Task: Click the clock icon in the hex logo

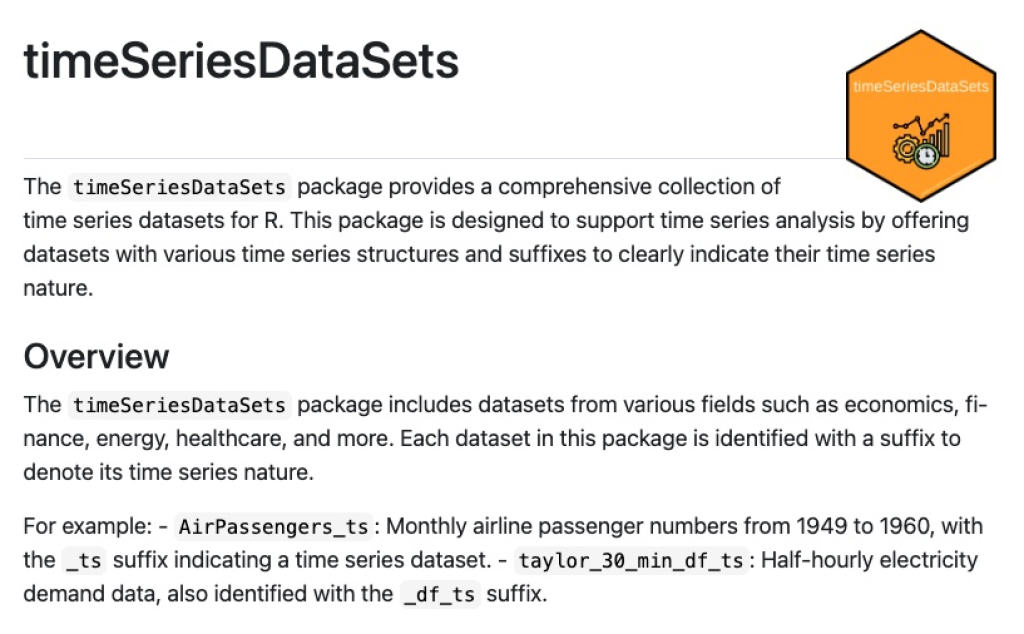Action: (926, 157)
